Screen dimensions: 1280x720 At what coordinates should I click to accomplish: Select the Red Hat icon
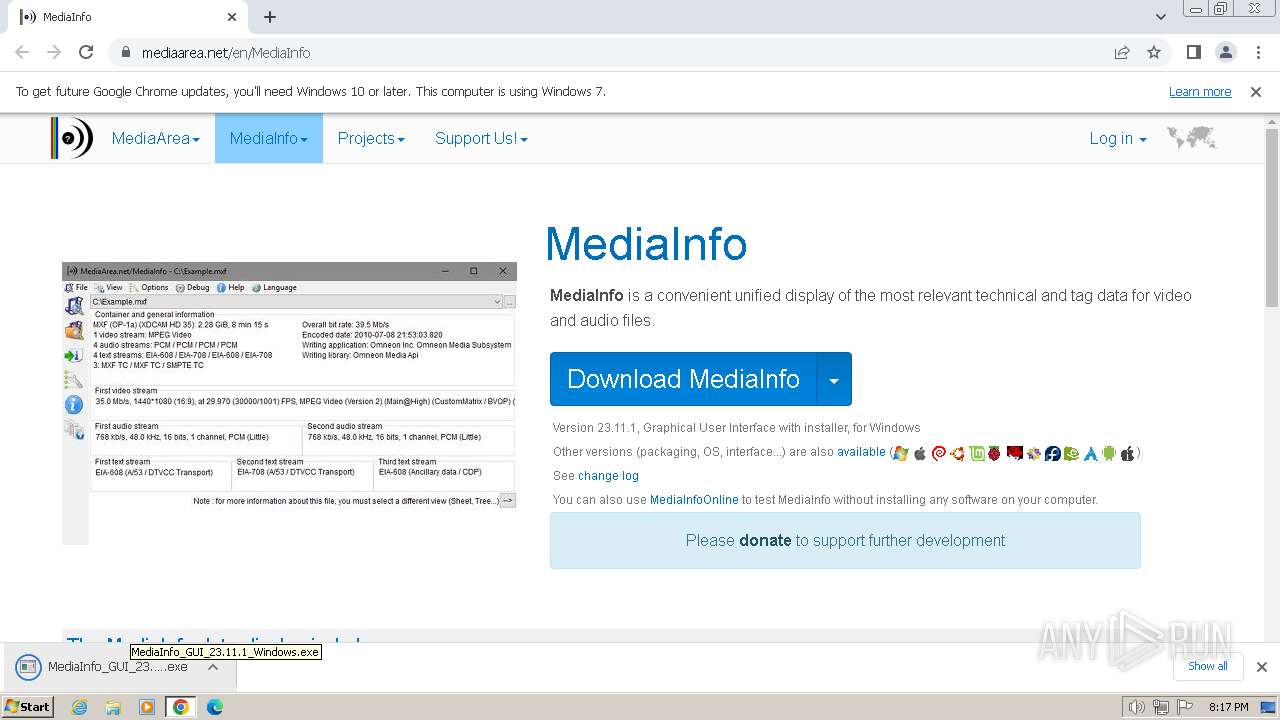1015,453
